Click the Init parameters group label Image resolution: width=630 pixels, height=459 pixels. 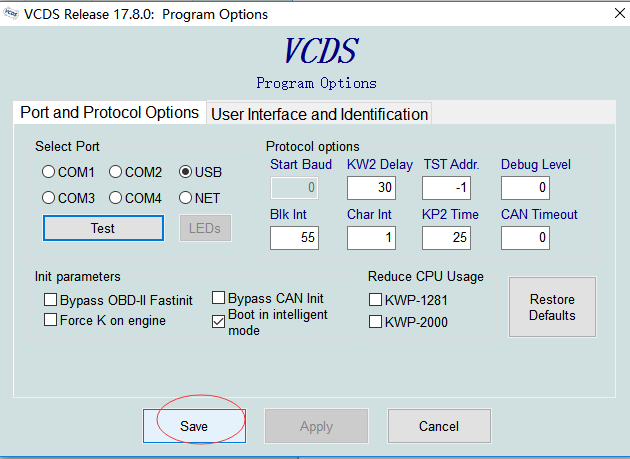(x=78, y=277)
